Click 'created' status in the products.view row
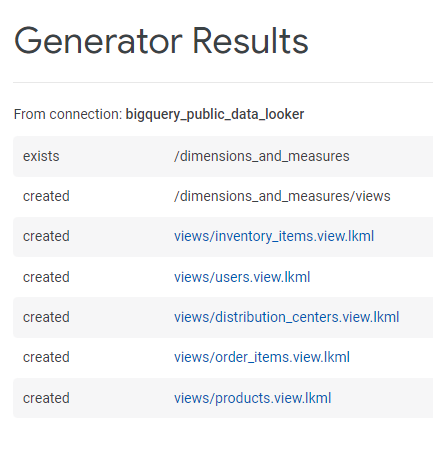Screen dimensions: 433x455 point(46,398)
